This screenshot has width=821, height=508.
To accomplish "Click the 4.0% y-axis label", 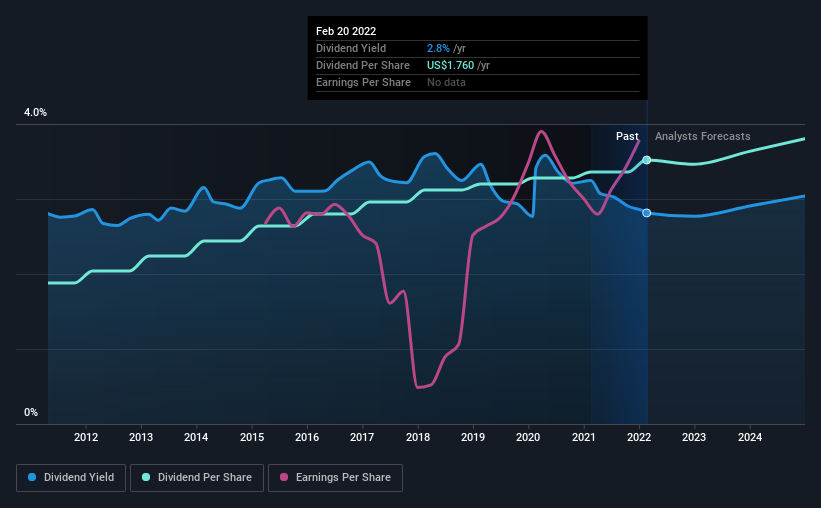I will coord(35,112).
